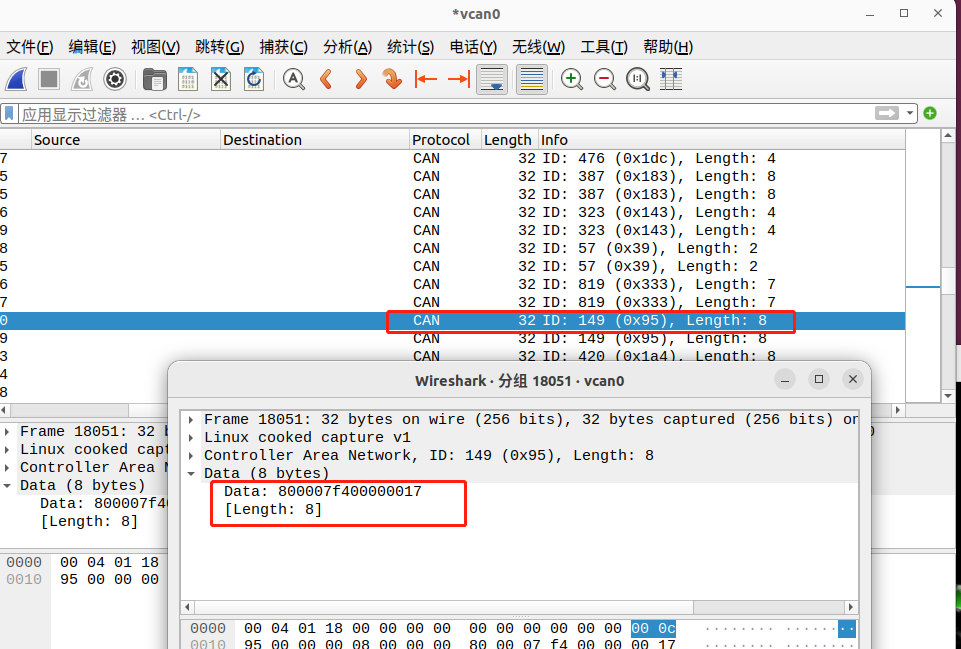This screenshot has height=649, width=961.
Task: Jump to last packet
Action: [458, 80]
